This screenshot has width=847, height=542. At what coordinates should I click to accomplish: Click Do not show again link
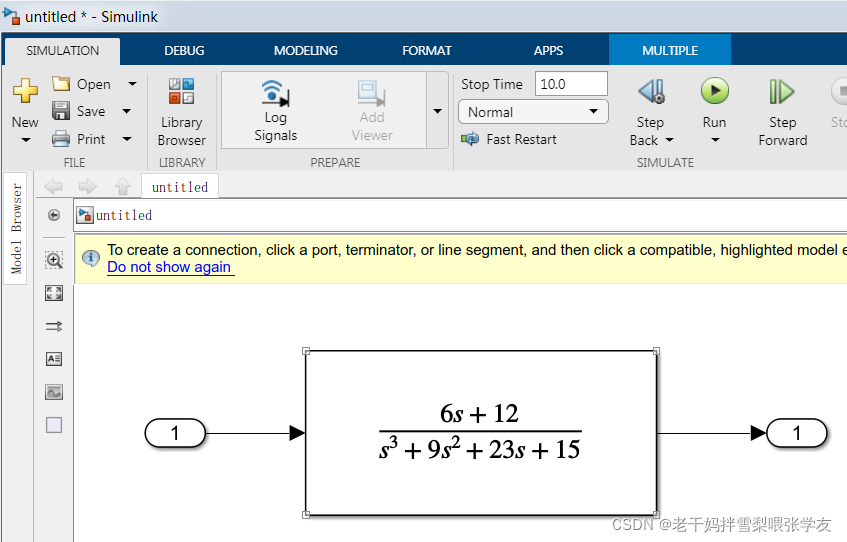point(170,267)
